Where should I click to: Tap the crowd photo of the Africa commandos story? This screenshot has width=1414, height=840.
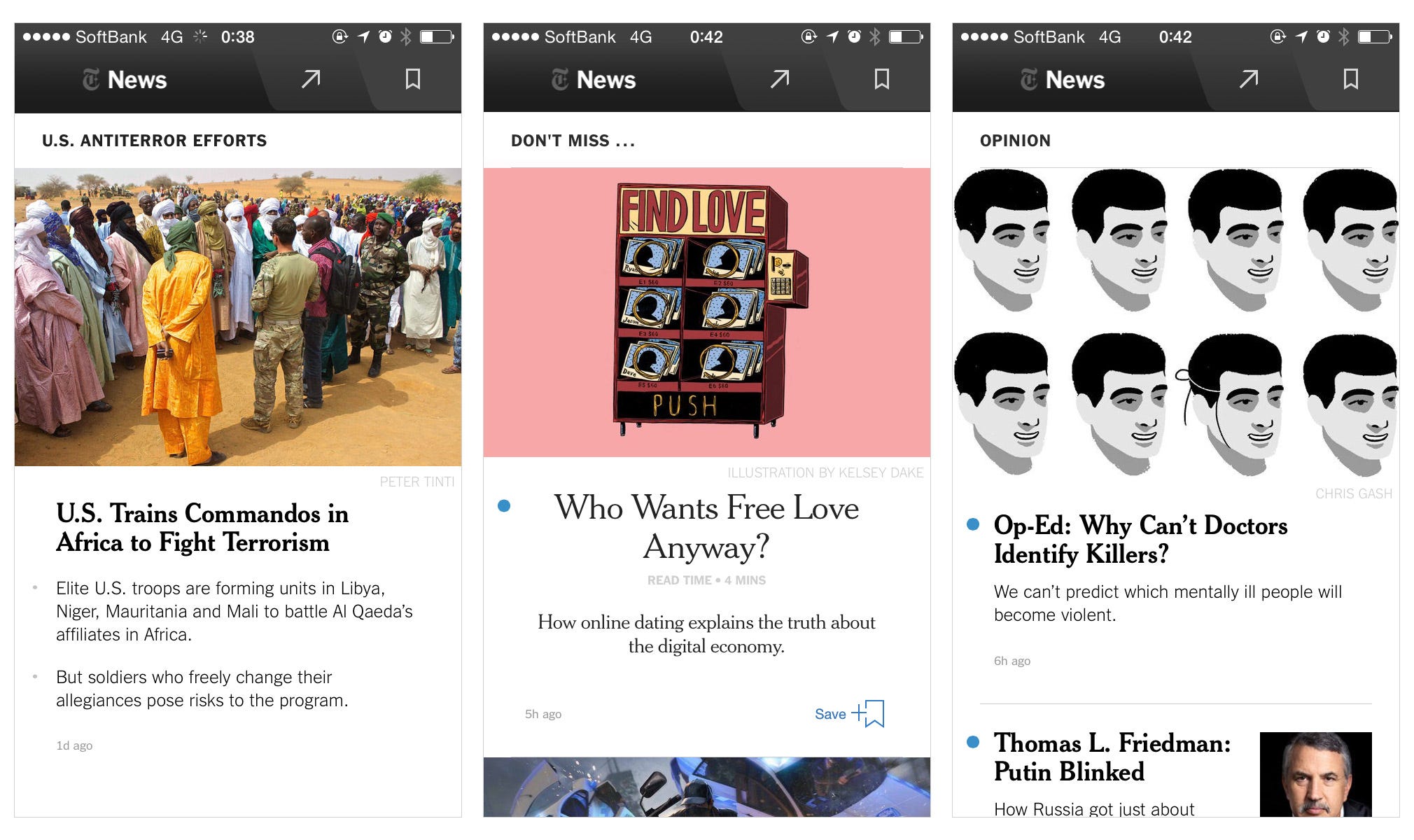238,317
